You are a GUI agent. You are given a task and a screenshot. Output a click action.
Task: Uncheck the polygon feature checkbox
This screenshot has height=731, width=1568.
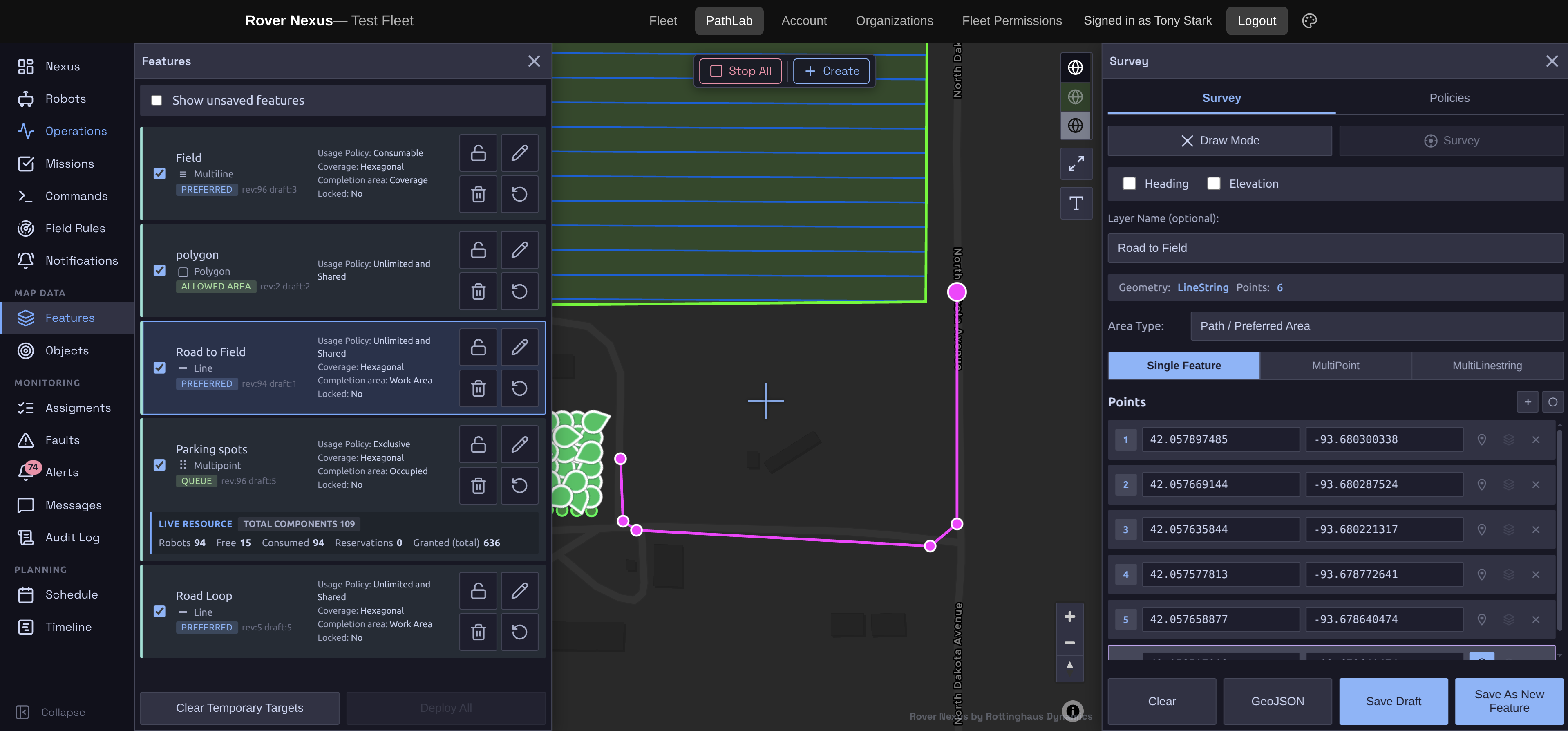[x=159, y=271]
